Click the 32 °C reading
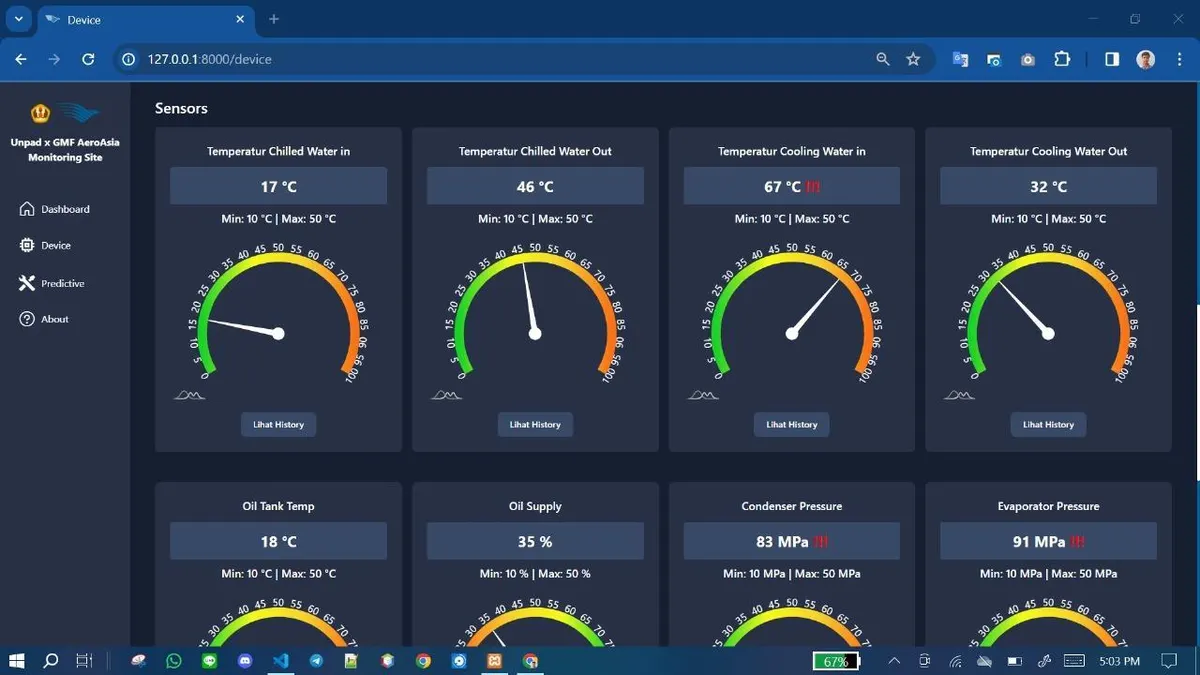 (1048, 186)
